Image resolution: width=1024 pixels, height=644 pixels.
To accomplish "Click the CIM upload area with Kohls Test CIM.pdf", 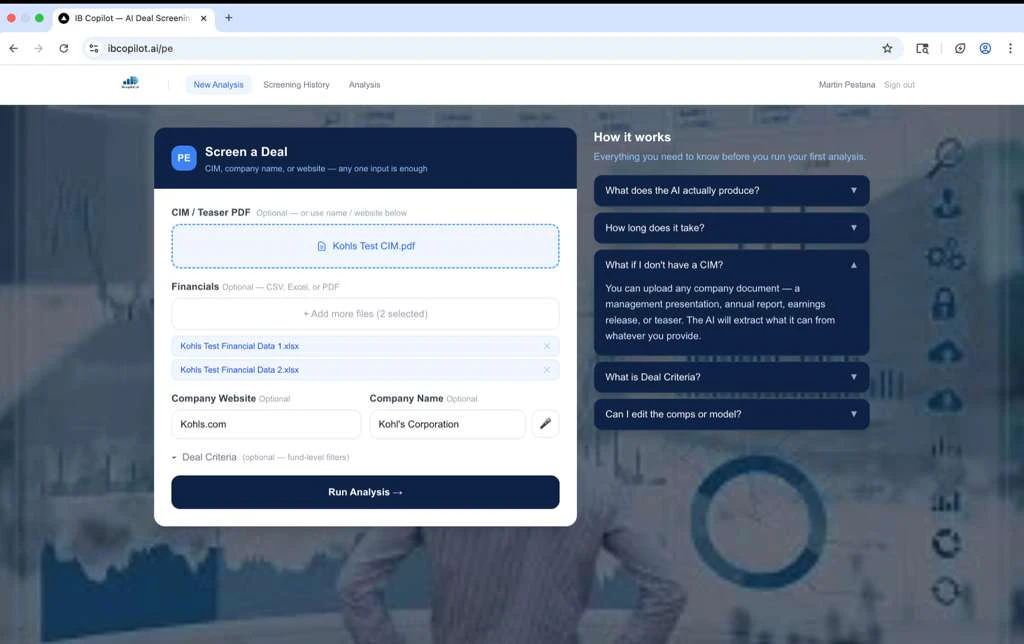I will click(365, 246).
